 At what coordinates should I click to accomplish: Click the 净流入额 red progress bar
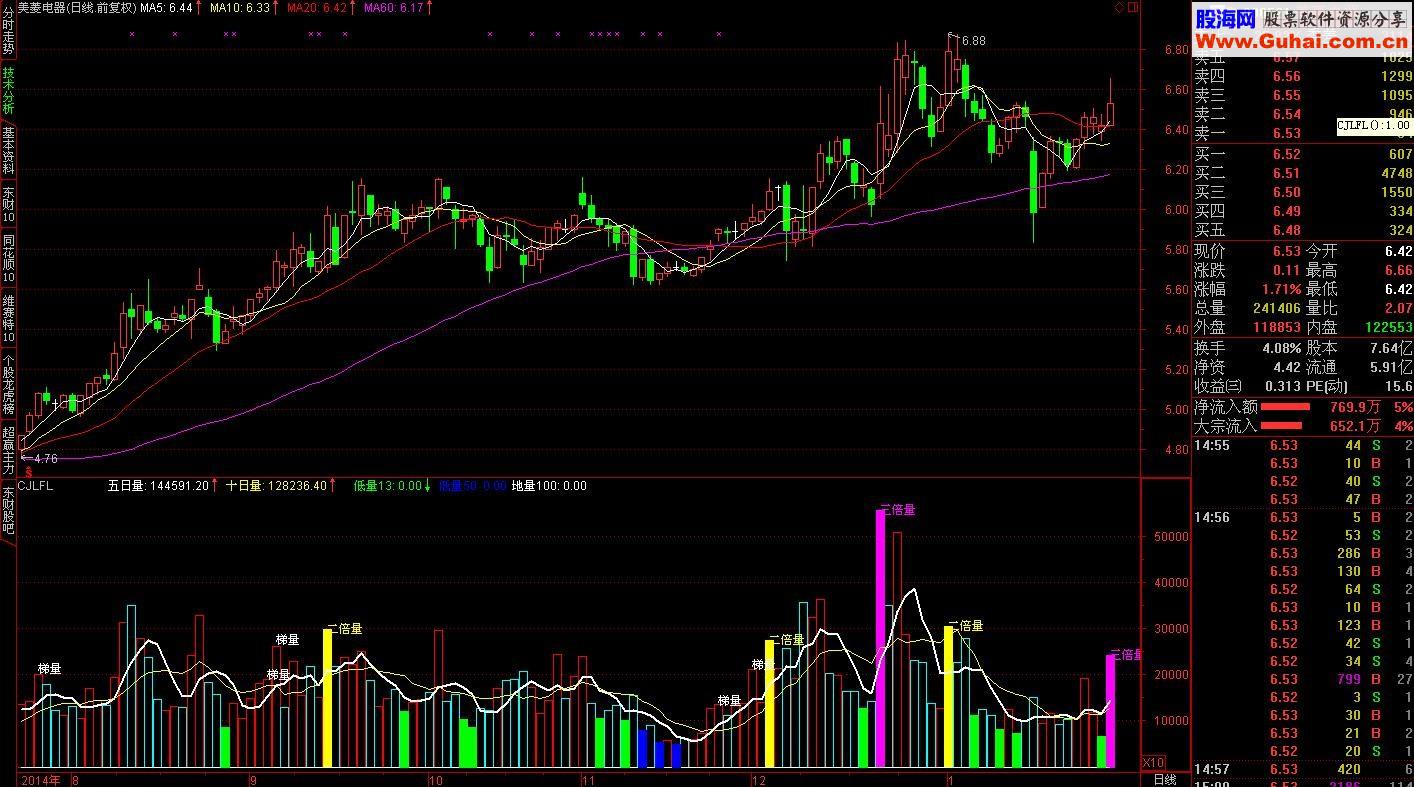point(1285,407)
